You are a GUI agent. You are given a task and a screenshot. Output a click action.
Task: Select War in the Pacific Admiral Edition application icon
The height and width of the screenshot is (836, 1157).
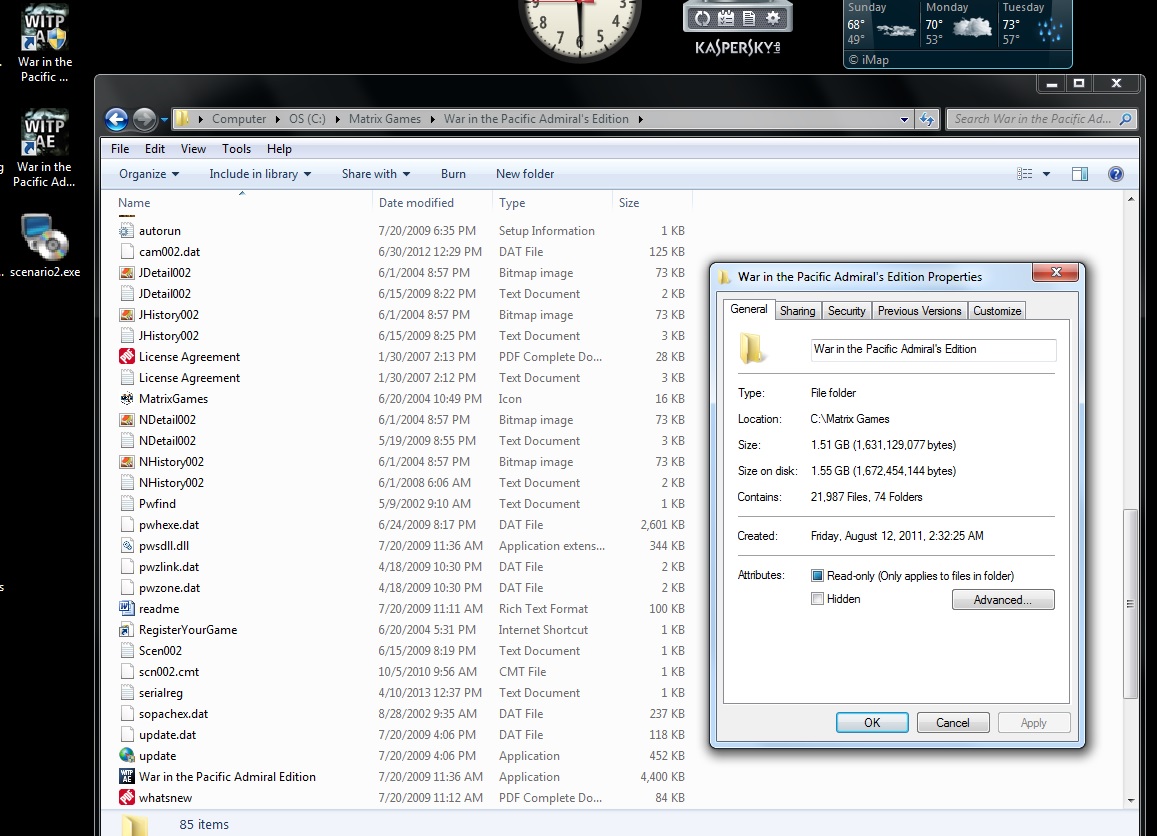[127, 776]
